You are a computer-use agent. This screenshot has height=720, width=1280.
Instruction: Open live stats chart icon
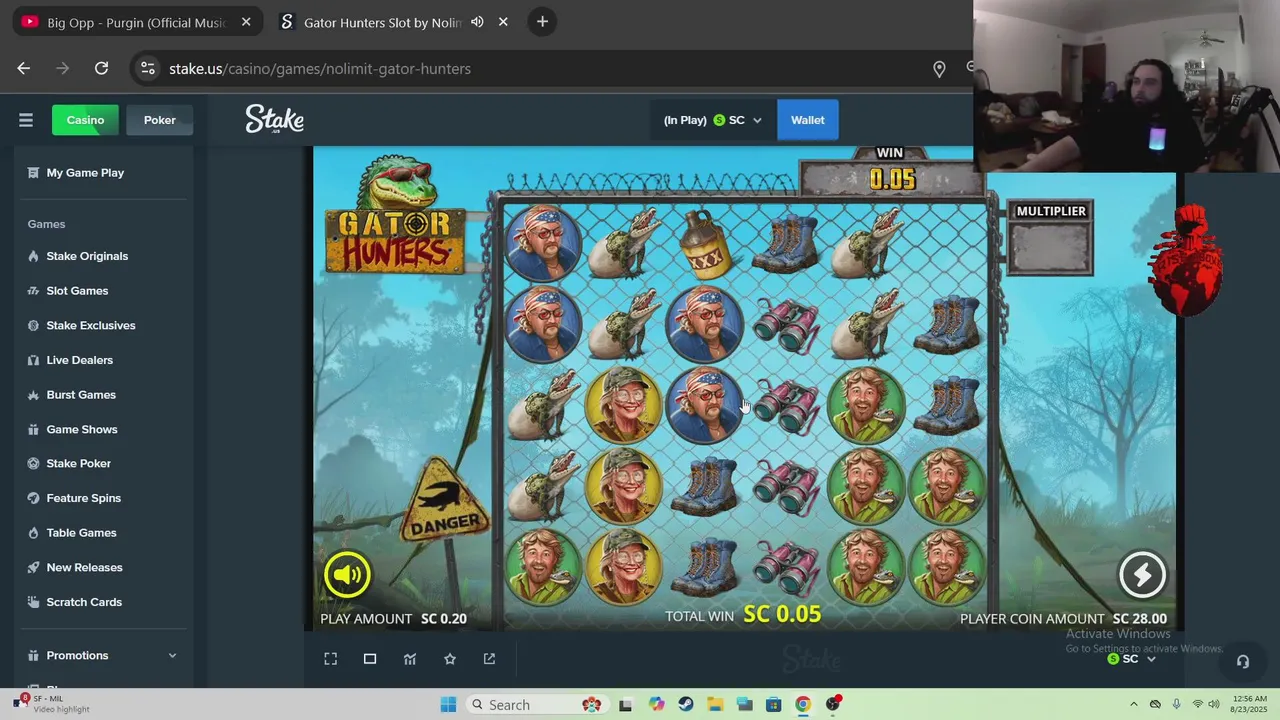410,659
